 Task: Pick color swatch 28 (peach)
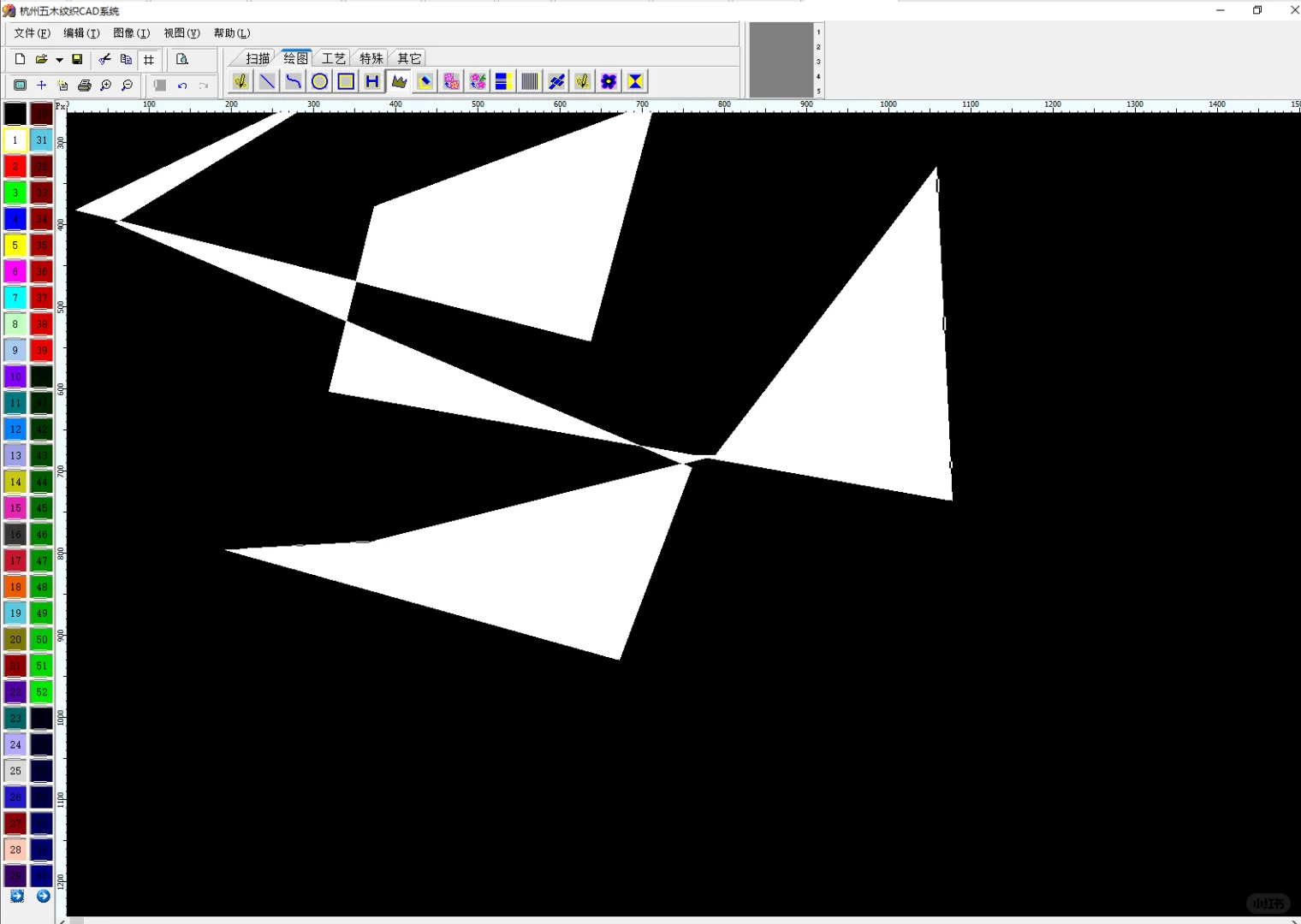(15, 850)
